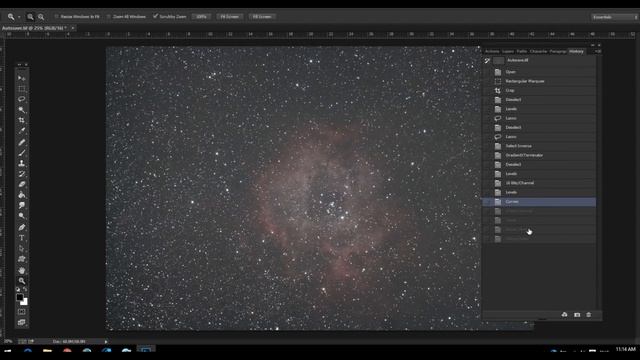Set the background color swatch
Image resolution: width=640 pixels, height=360 pixels.
[25, 302]
